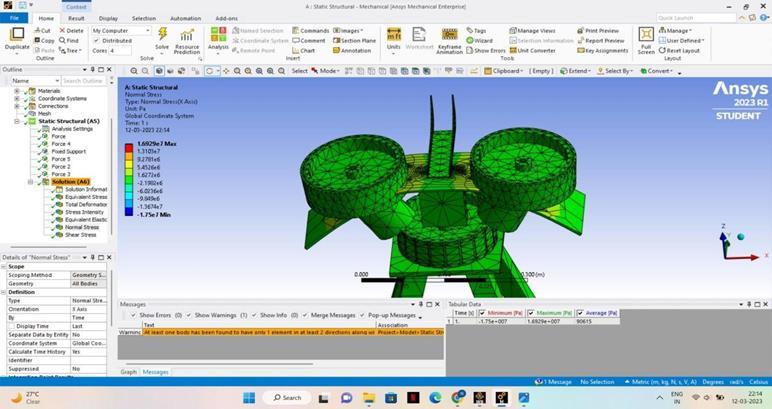Click the Duplicate icon
Screen dimensions: 772x409
point(17,34)
